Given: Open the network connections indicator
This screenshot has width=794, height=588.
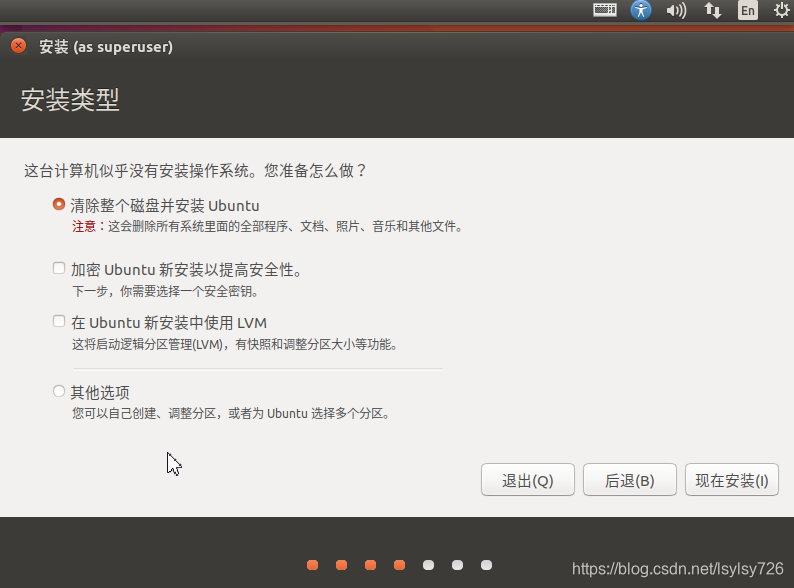Looking at the screenshot, I should [713, 10].
